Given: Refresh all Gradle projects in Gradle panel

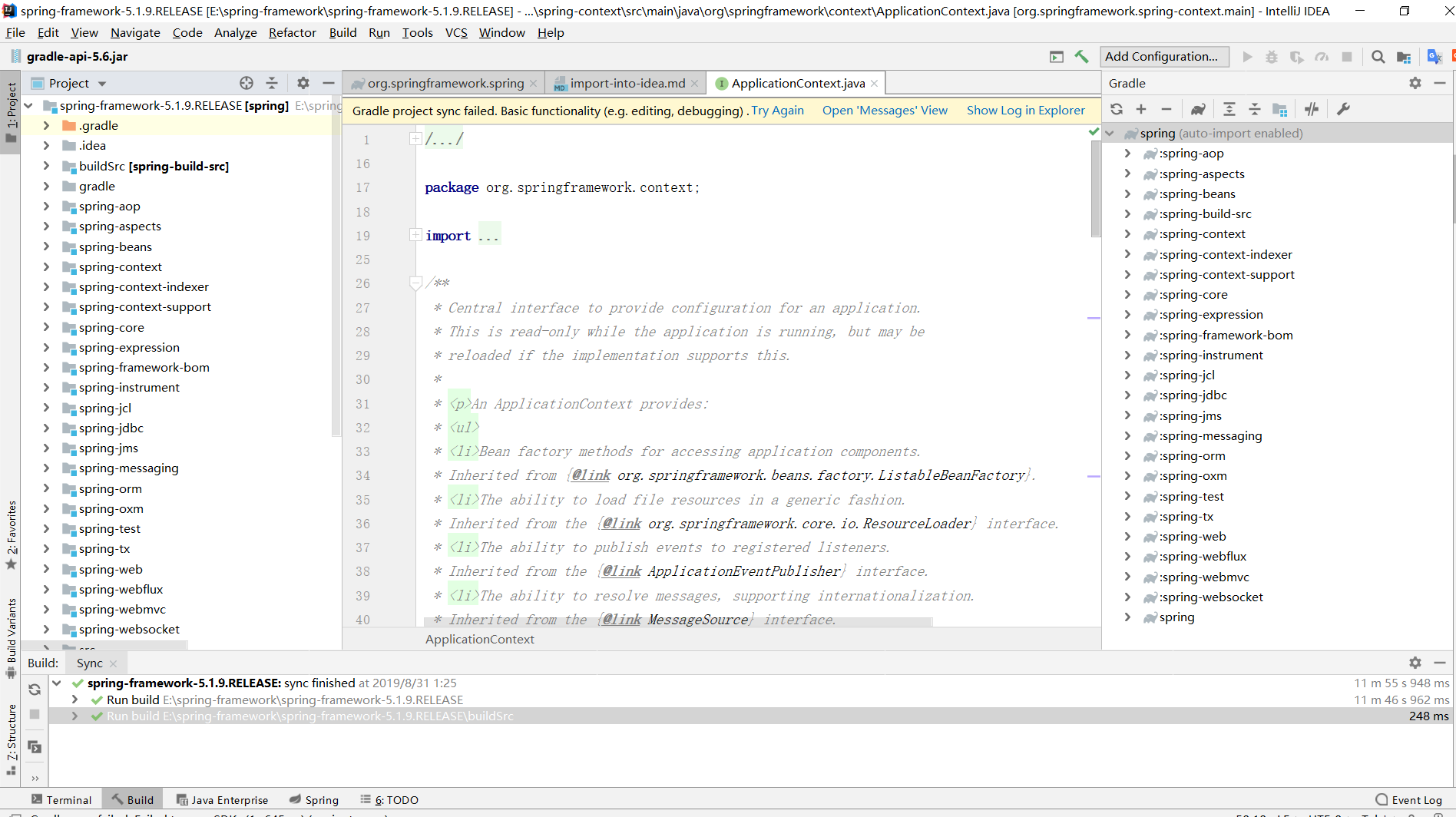Looking at the screenshot, I should pyautogui.click(x=1117, y=109).
